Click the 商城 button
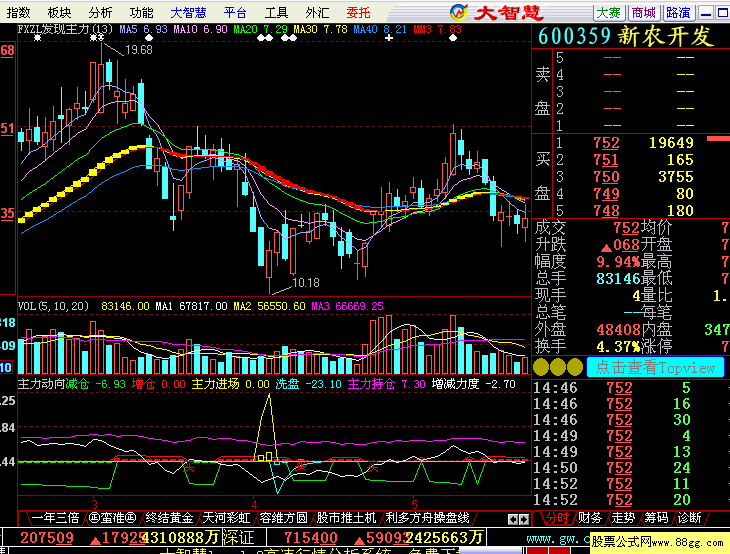730x554 pixels. (643, 13)
